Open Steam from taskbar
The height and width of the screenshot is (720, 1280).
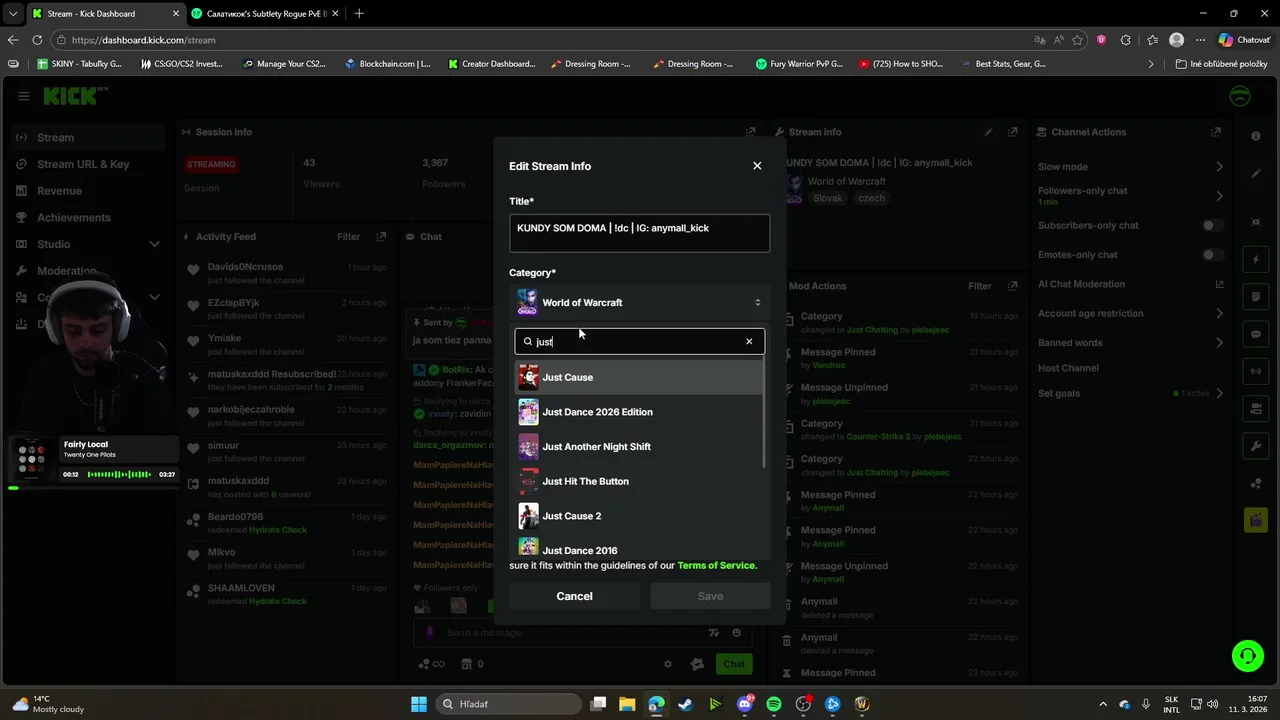[685, 704]
